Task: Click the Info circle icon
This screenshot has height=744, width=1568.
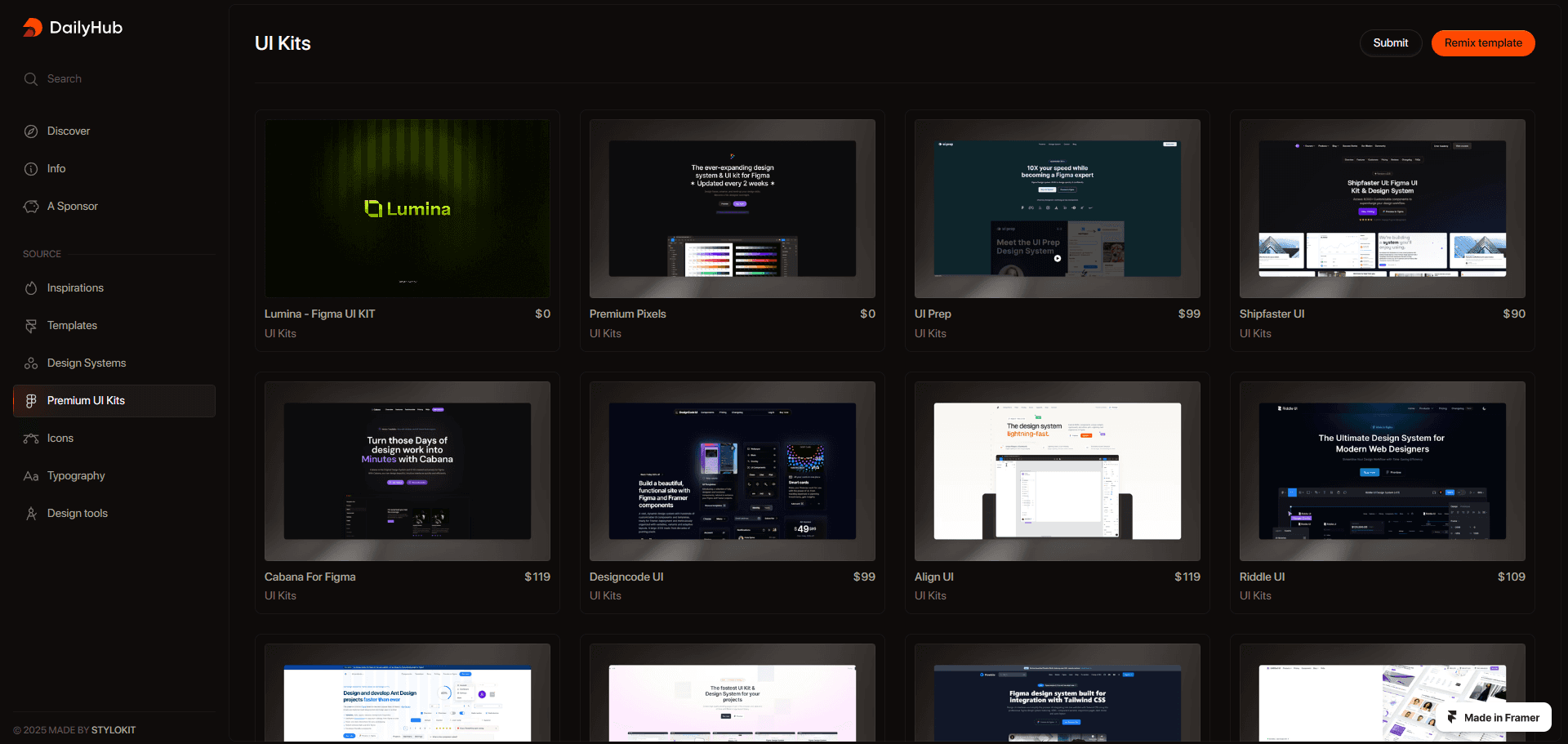Action: pos(31,169)
